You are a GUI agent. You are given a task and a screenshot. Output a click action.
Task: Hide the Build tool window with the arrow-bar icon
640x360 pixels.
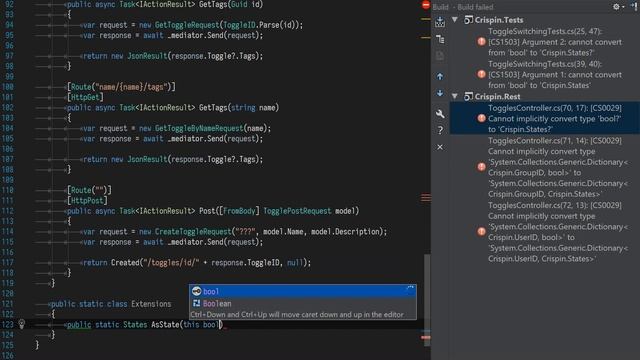coord(634,6)
